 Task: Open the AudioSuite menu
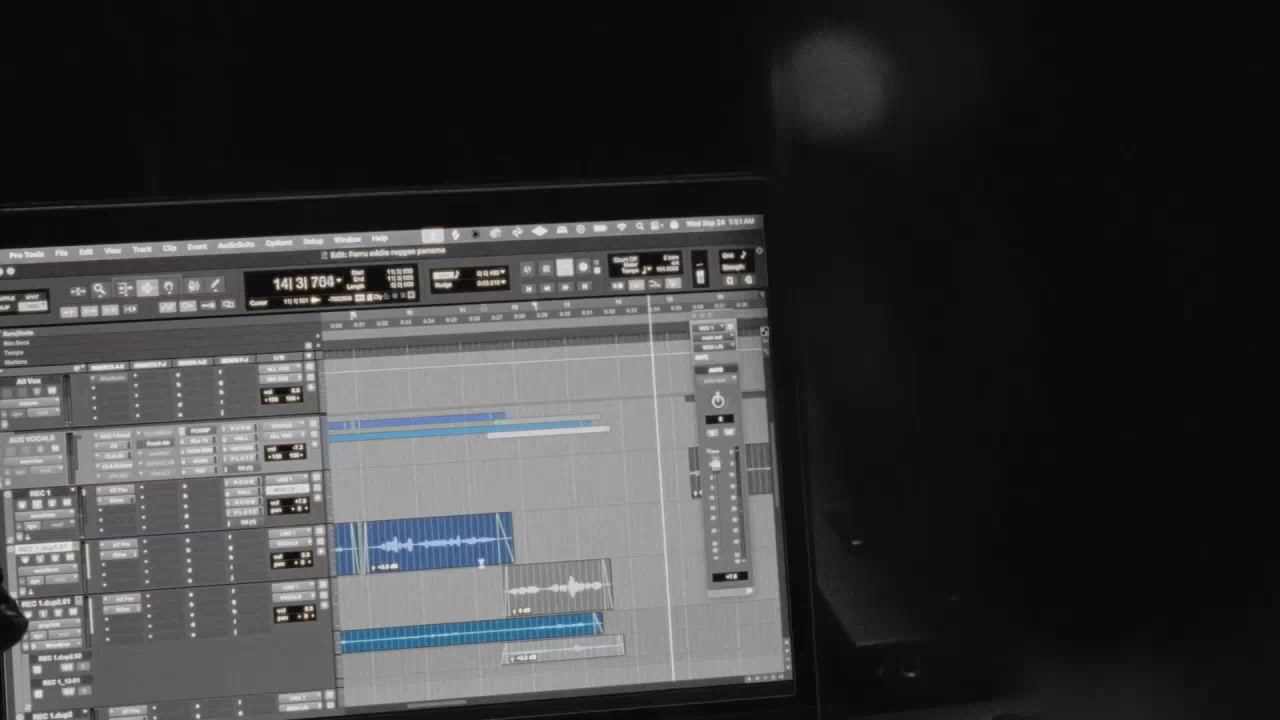point(236,245)
